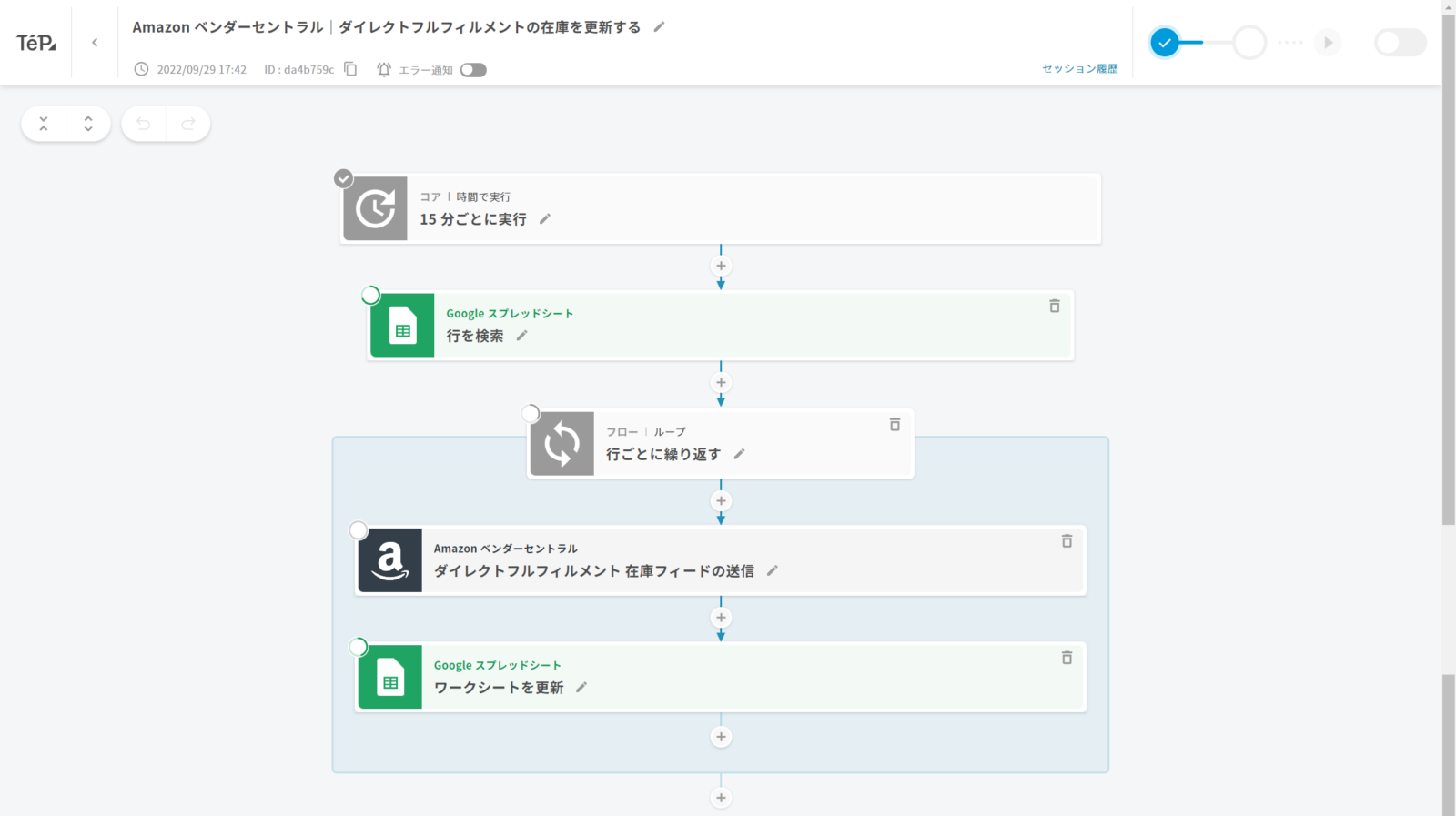This screenshot has width=1456, height=816.
Task: Click the error notification bell icon
Action: tap(384, 69)
